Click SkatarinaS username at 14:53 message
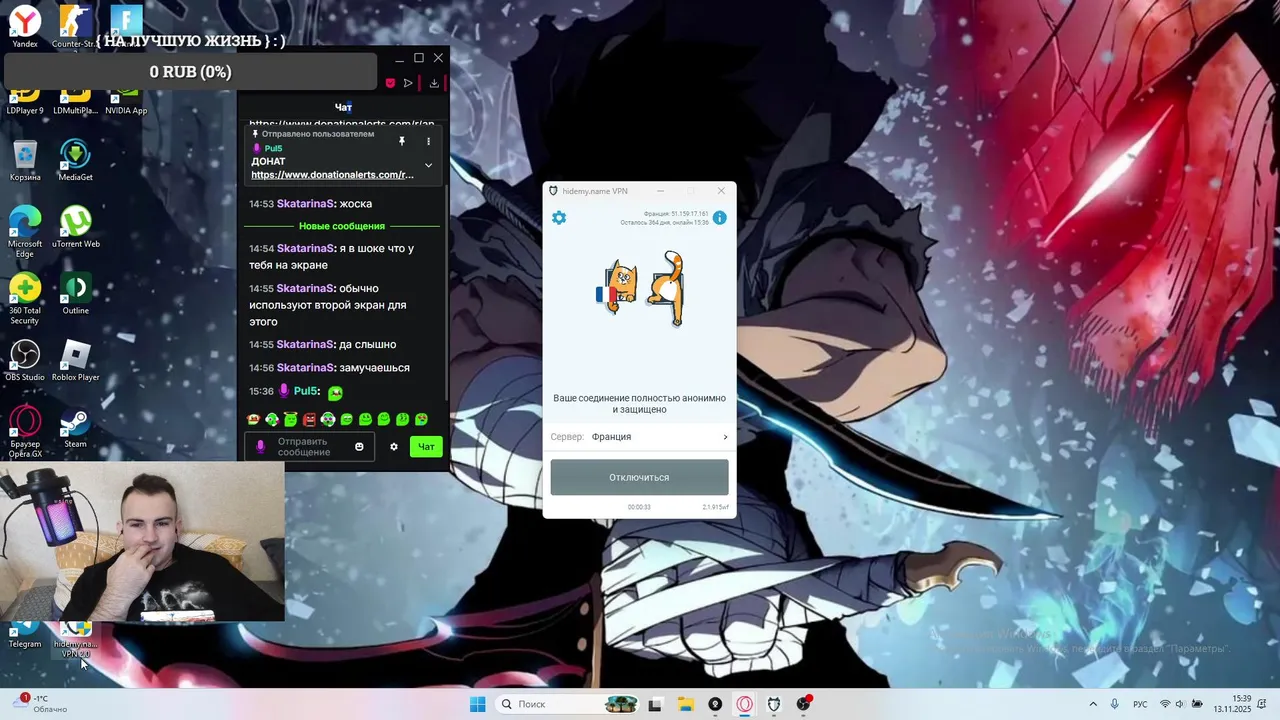Screen dimensions: 1280x720 (306, 204)
